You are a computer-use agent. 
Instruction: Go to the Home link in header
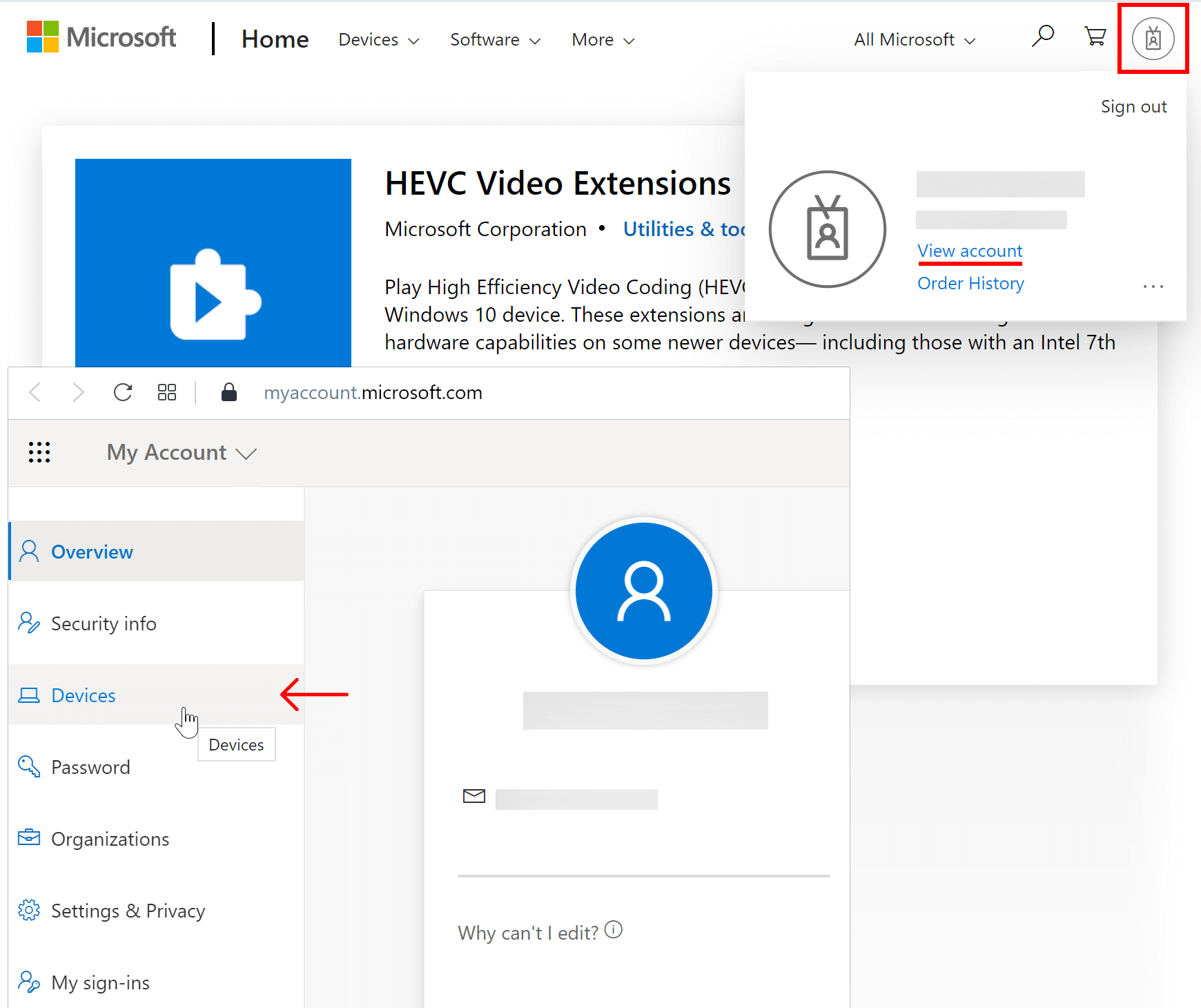275,39
